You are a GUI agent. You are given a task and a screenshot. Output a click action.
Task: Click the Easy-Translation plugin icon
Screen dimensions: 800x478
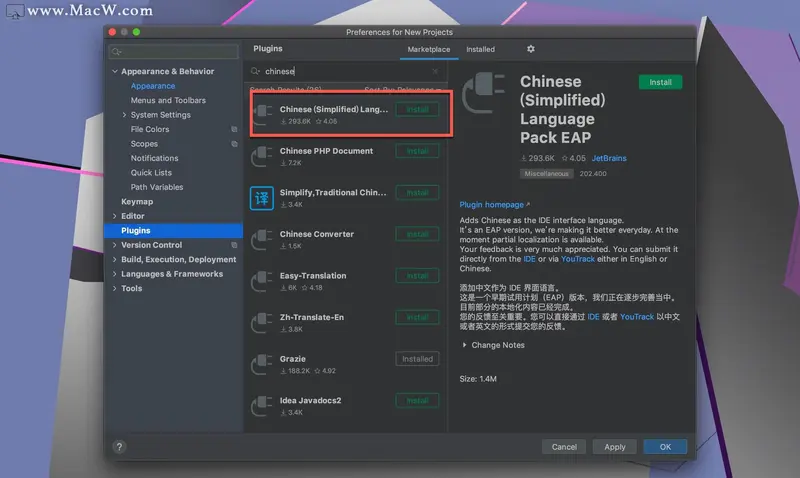point(262,281)
